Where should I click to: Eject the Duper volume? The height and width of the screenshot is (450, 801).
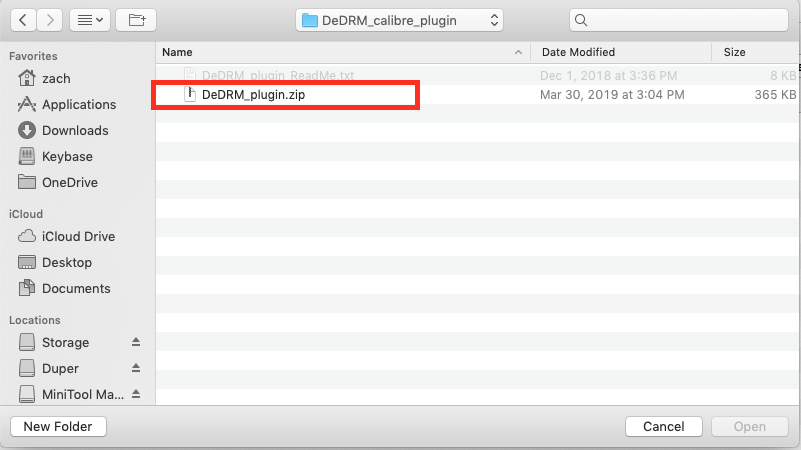click(136, 368)
